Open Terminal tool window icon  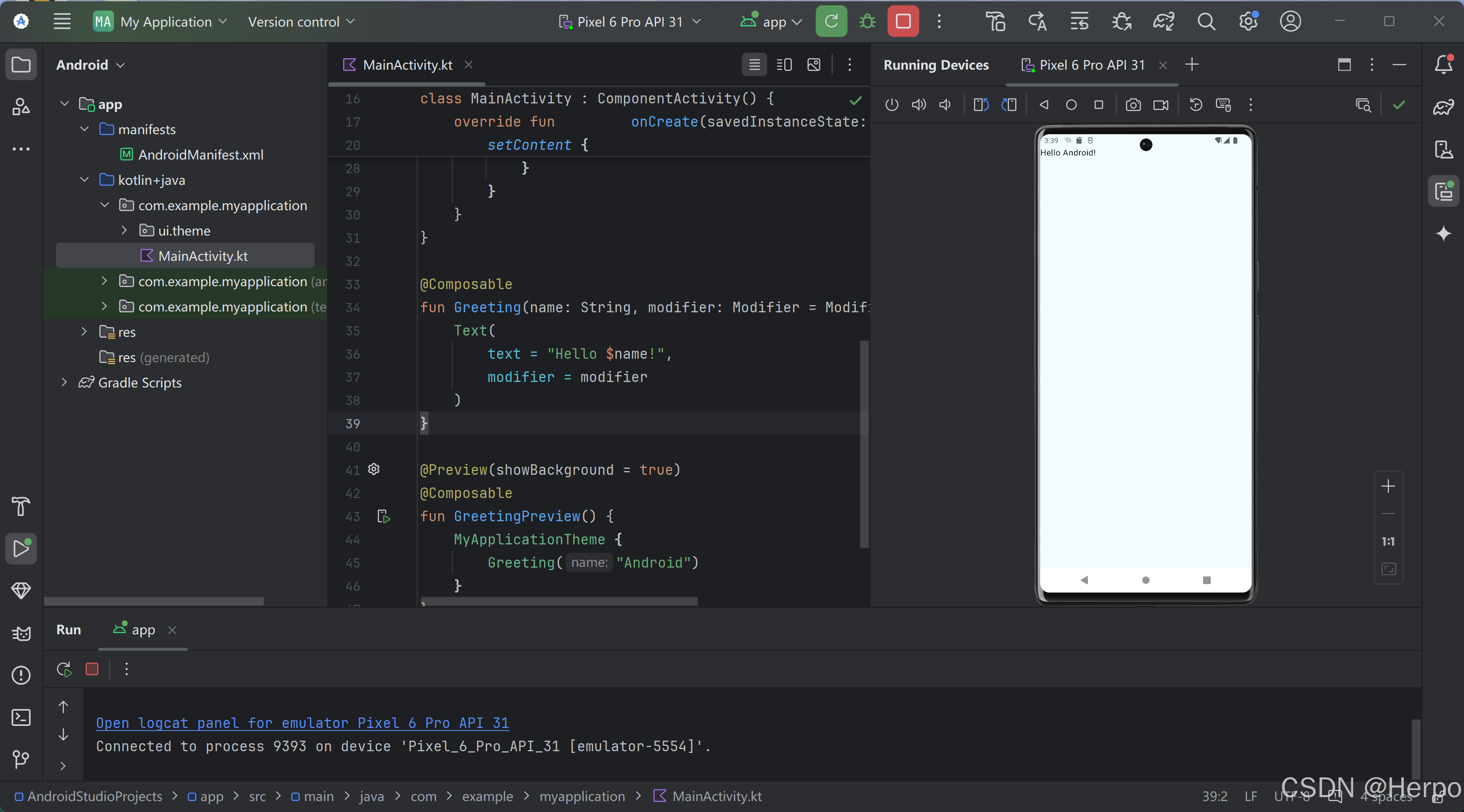(x=21, y=717)
